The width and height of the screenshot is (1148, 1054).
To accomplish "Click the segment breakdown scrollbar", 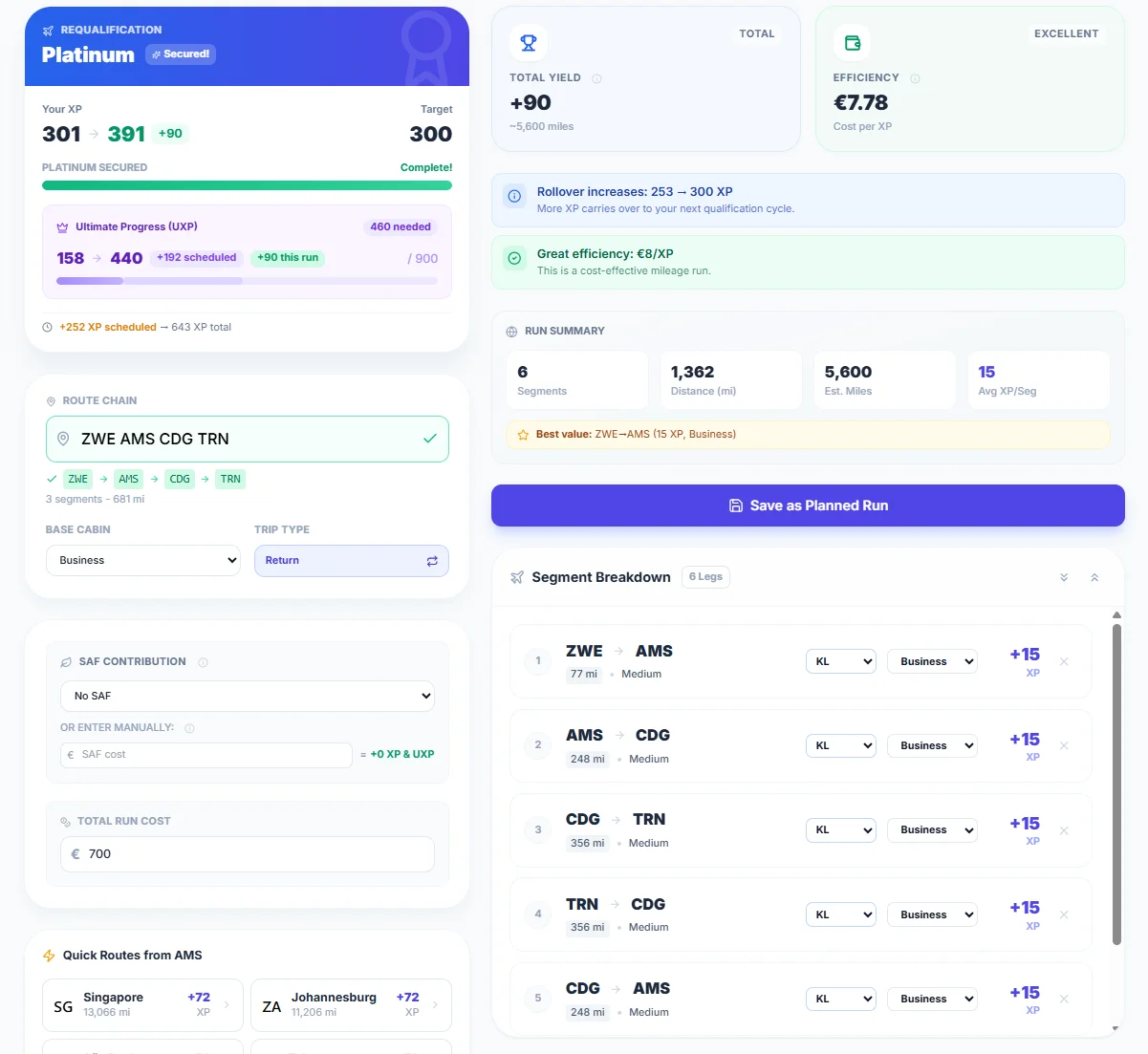I will pos(1116,784).
